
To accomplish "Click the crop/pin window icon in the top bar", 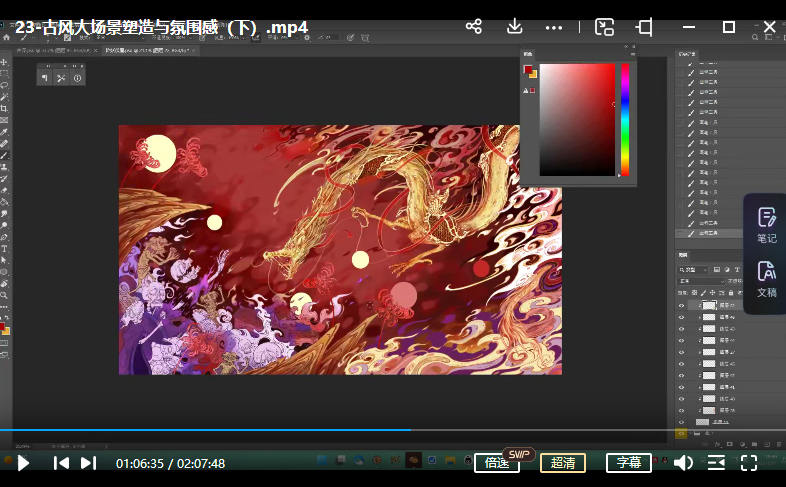I will pyautogui.click(x=645, y=27).
